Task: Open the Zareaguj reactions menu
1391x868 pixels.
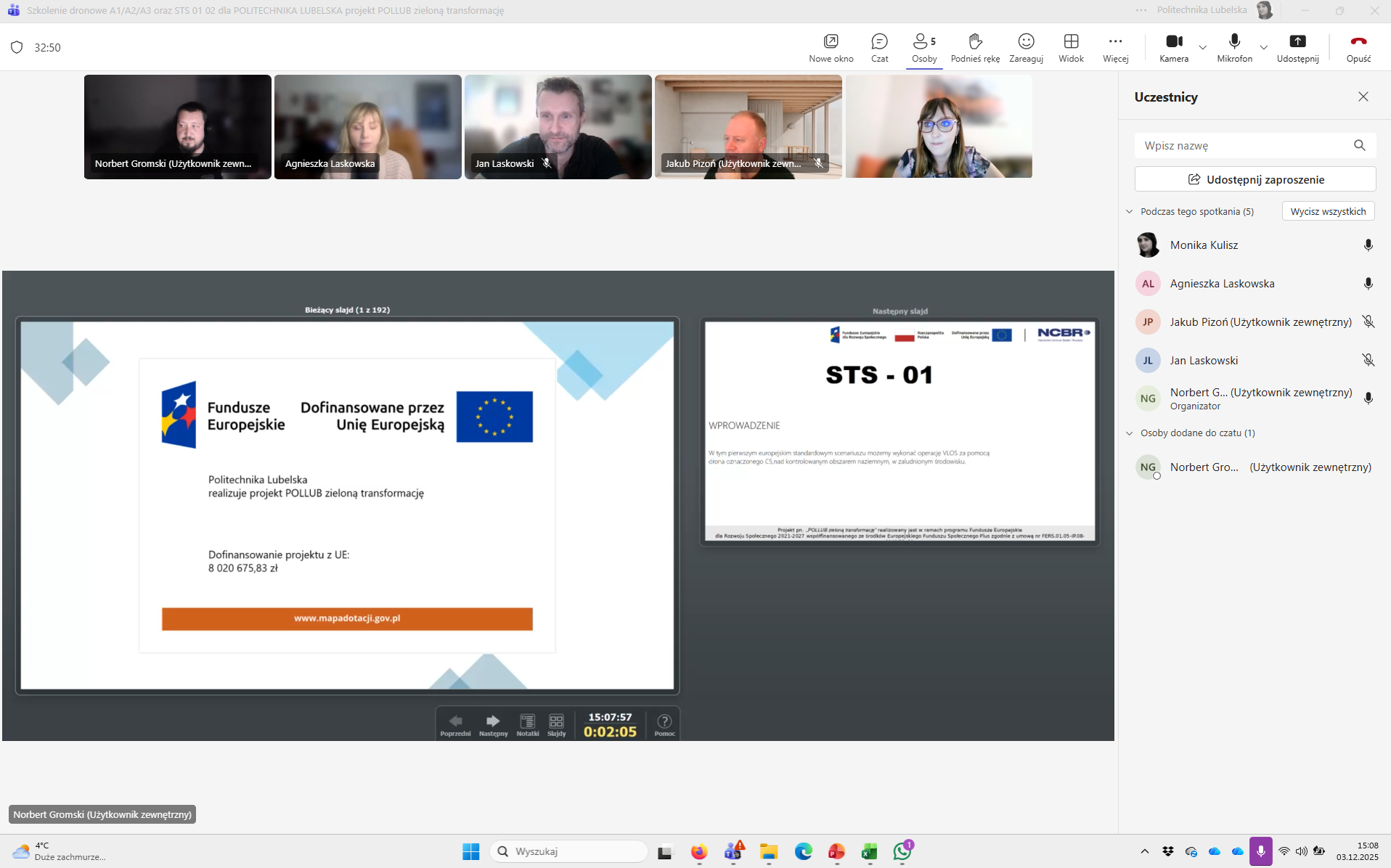Action: [x=1026, y=48]
